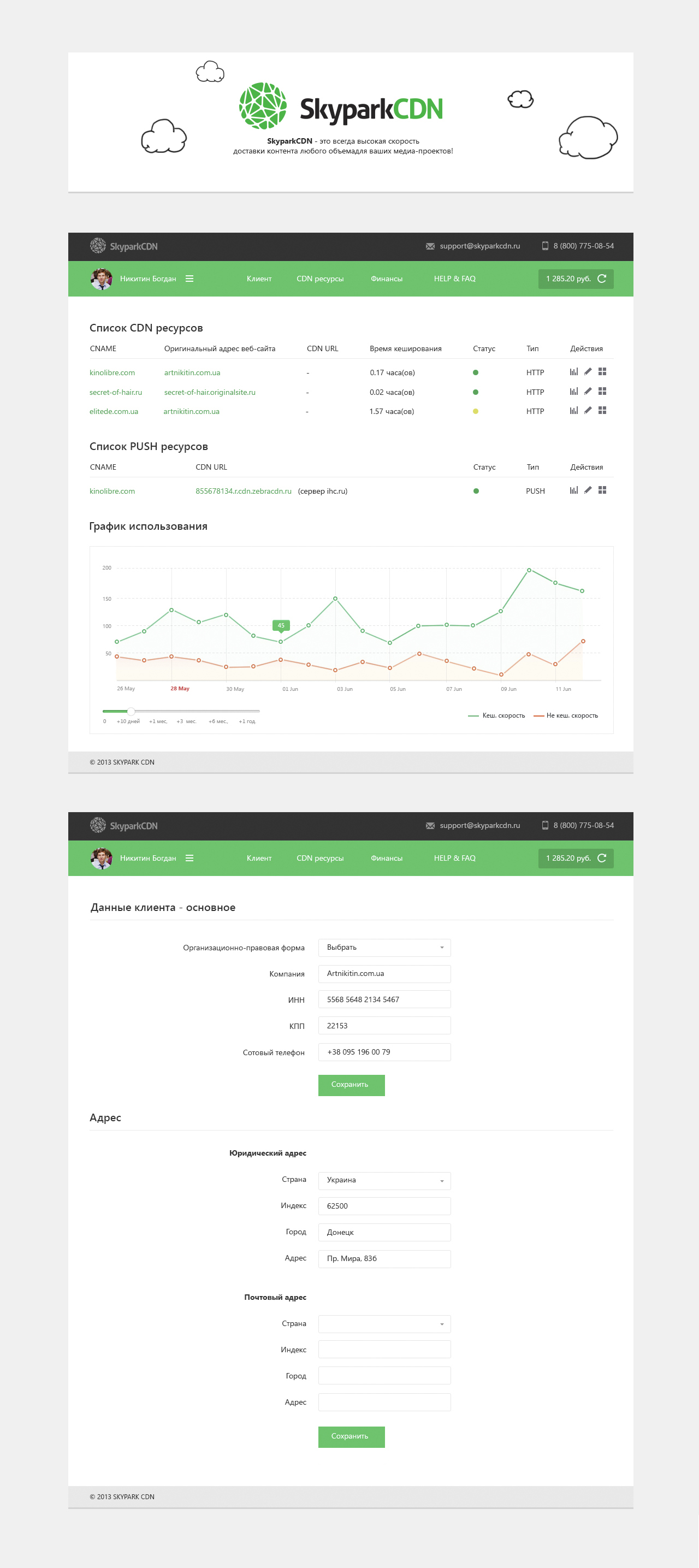
Task: Click the empty Город field under Почтовый адрес
Action: [x=384, y=1376]
